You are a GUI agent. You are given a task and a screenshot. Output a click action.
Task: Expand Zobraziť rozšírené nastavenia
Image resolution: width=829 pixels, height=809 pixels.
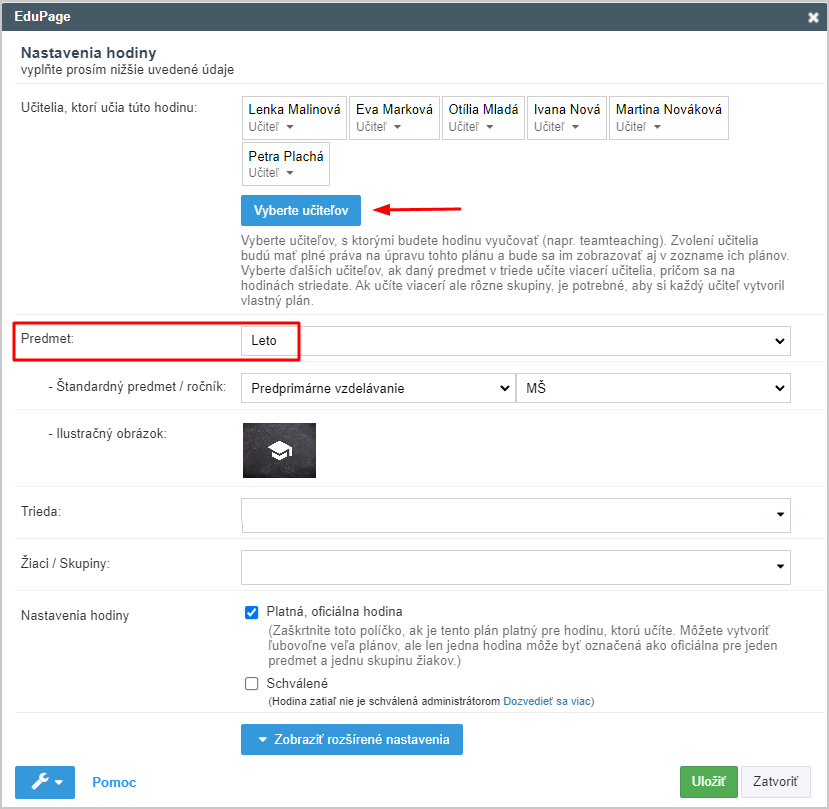pyautogui.click(x=352, y=739)
